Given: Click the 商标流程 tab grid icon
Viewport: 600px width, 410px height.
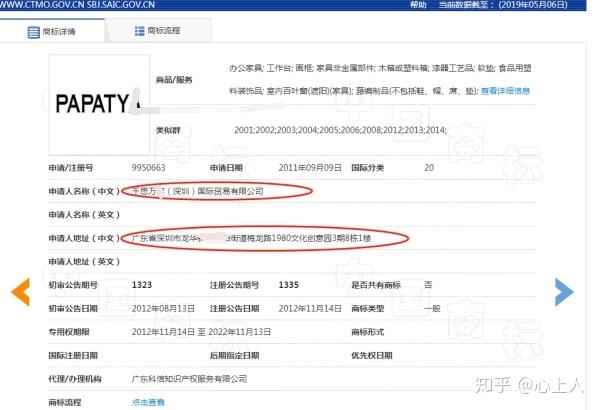Looking at the screenshot, I should (139, 31).
